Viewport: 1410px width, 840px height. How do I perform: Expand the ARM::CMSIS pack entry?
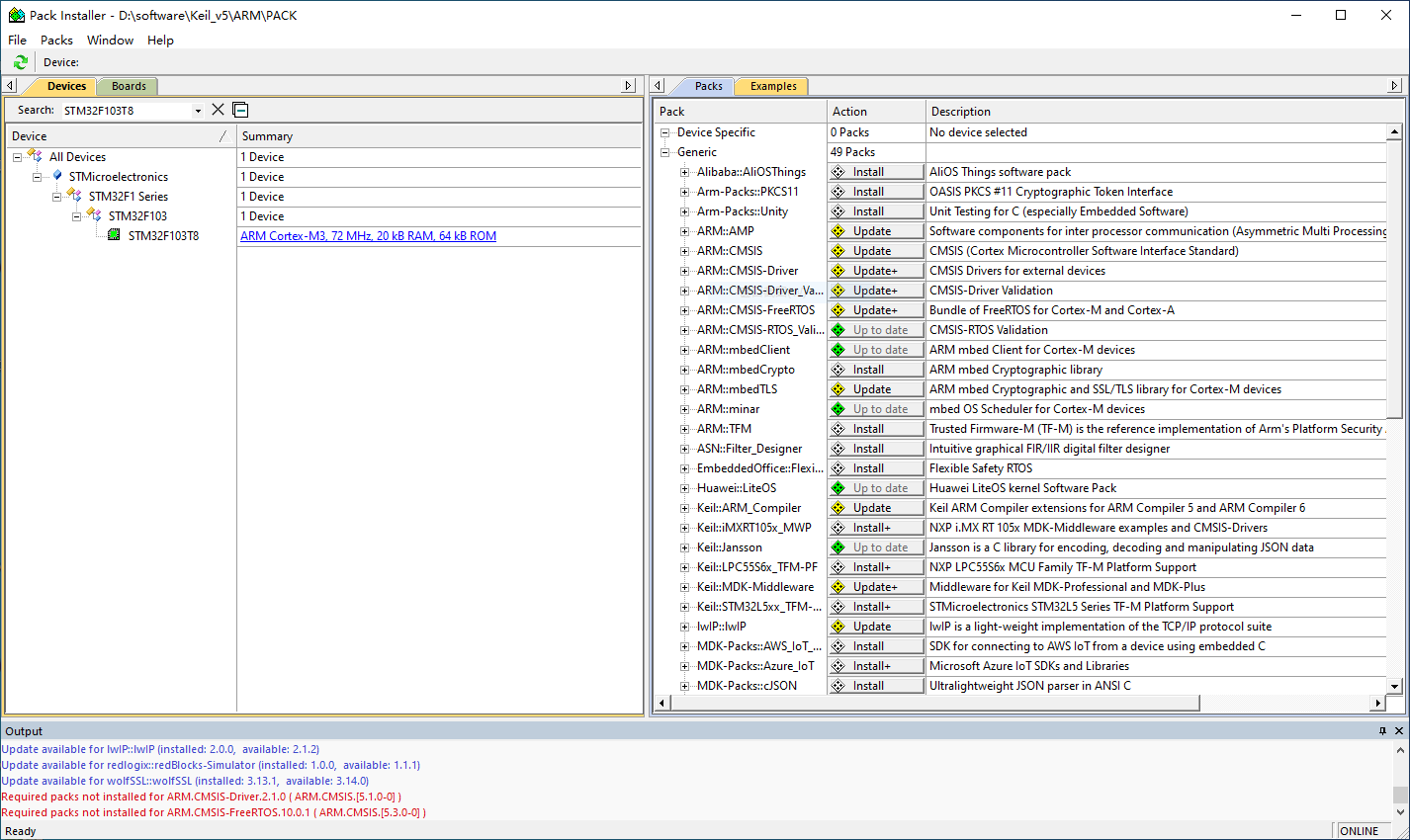[685, 251]
